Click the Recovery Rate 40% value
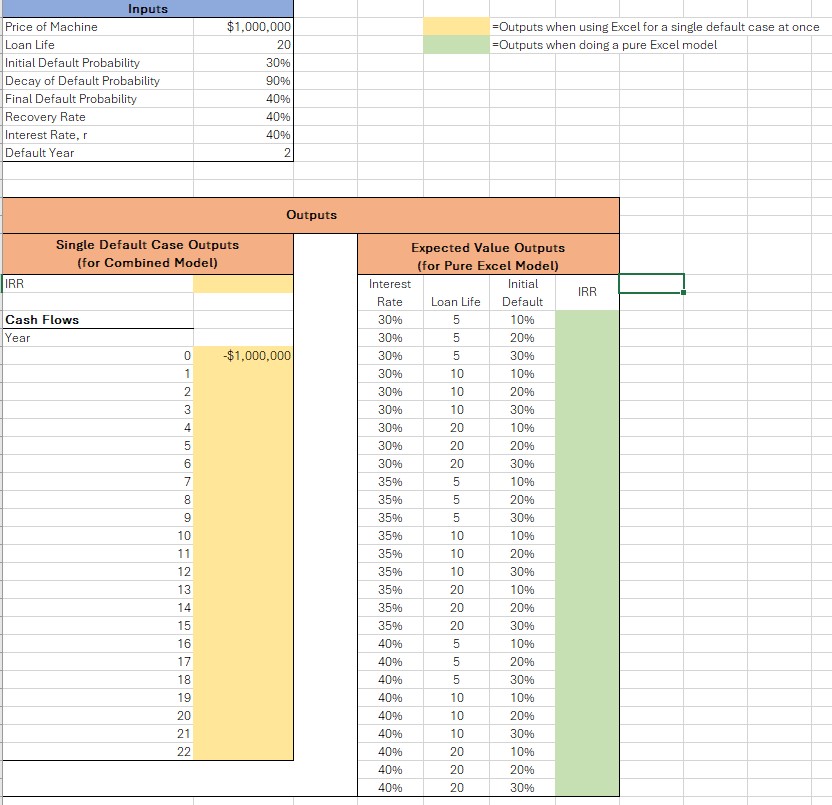 [245, 117]
